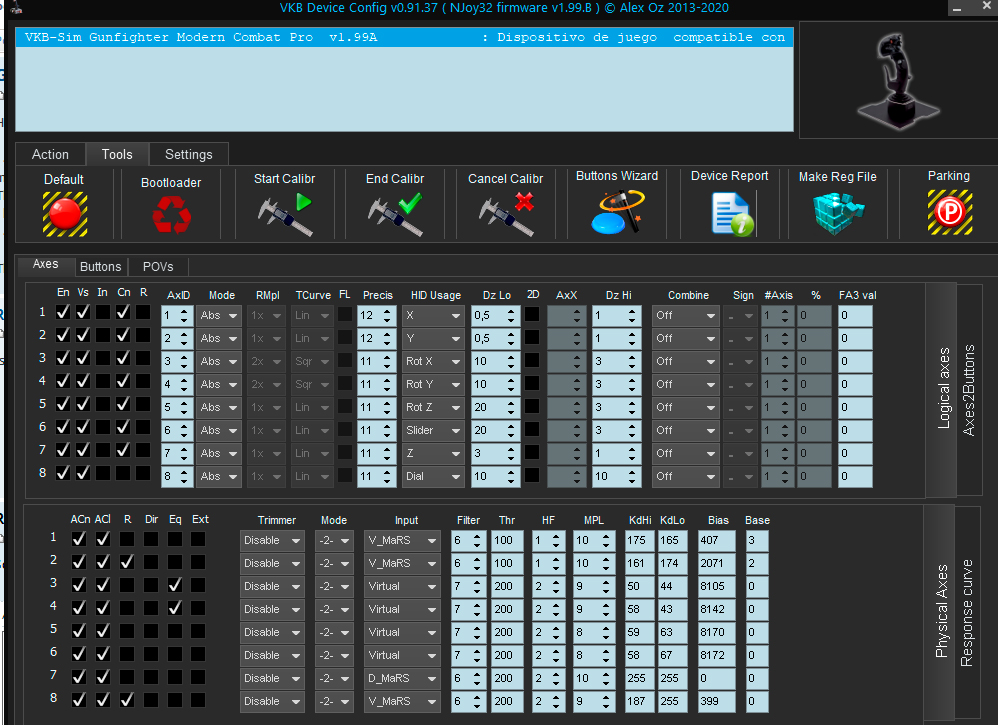
Task: Open Trimmer dropdown for physical axis 1
Action: point(272,540)
